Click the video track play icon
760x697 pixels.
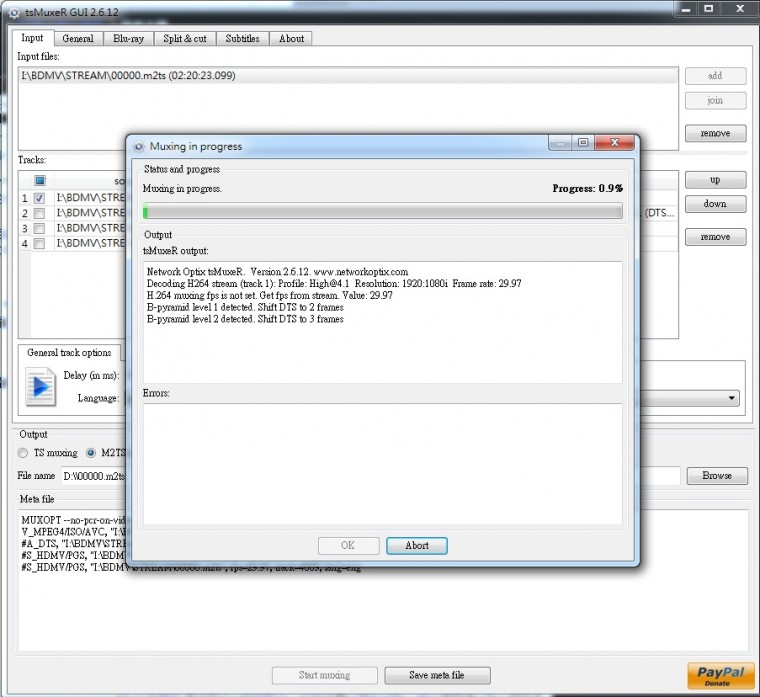click(x=41, y=387)
